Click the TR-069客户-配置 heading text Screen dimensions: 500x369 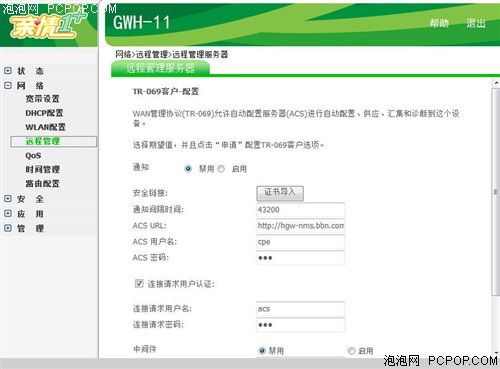[x=166, y=91]
